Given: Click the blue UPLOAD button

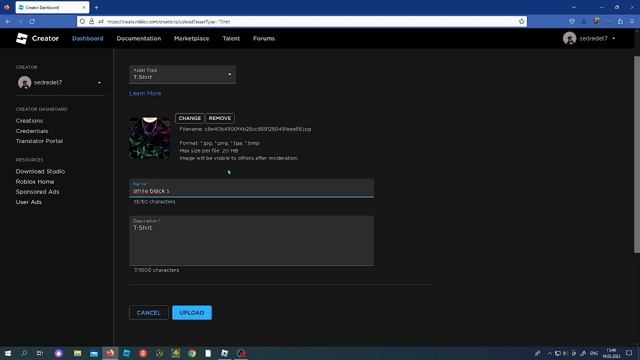Looking at the screenshot, I should pos(192,313).
